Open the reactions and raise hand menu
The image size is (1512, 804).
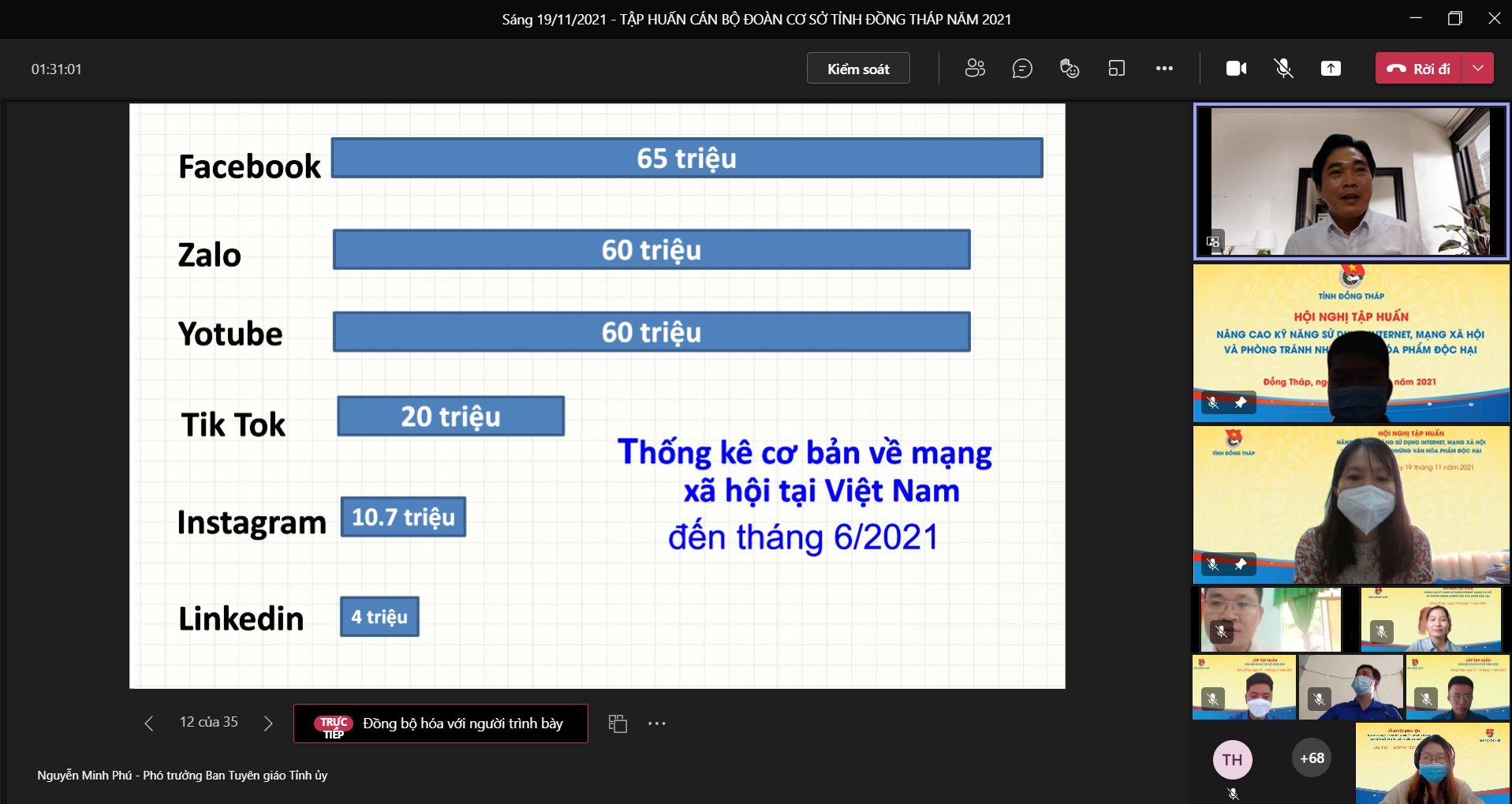click(1070, 69)
